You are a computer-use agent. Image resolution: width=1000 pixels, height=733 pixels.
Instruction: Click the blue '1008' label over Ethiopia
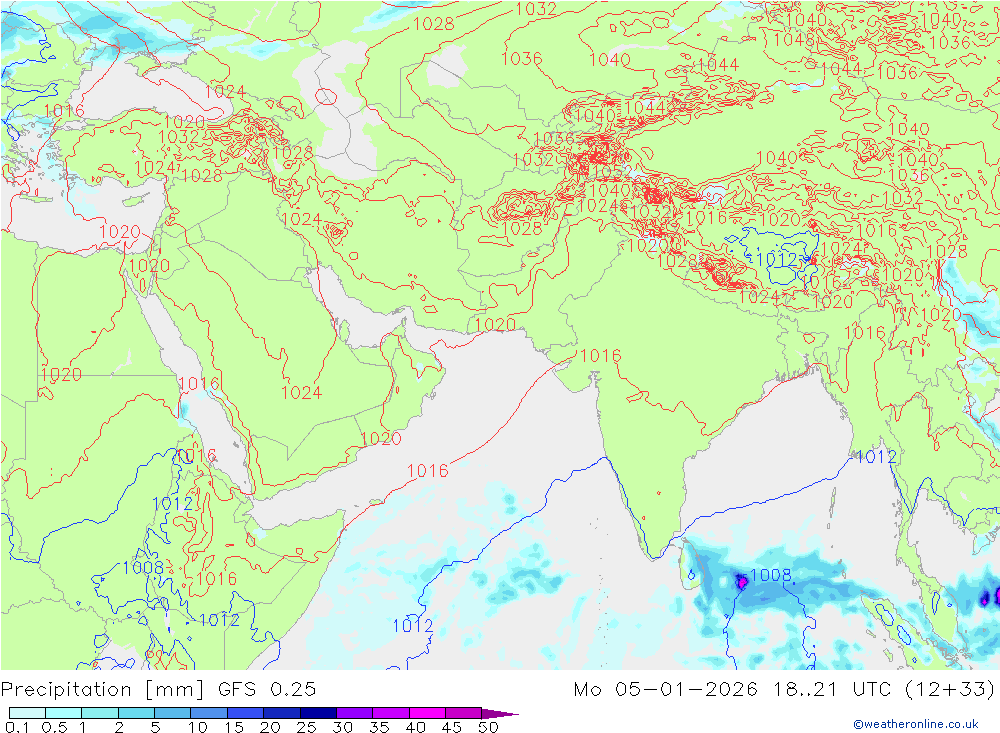click(x=143, y=568)
